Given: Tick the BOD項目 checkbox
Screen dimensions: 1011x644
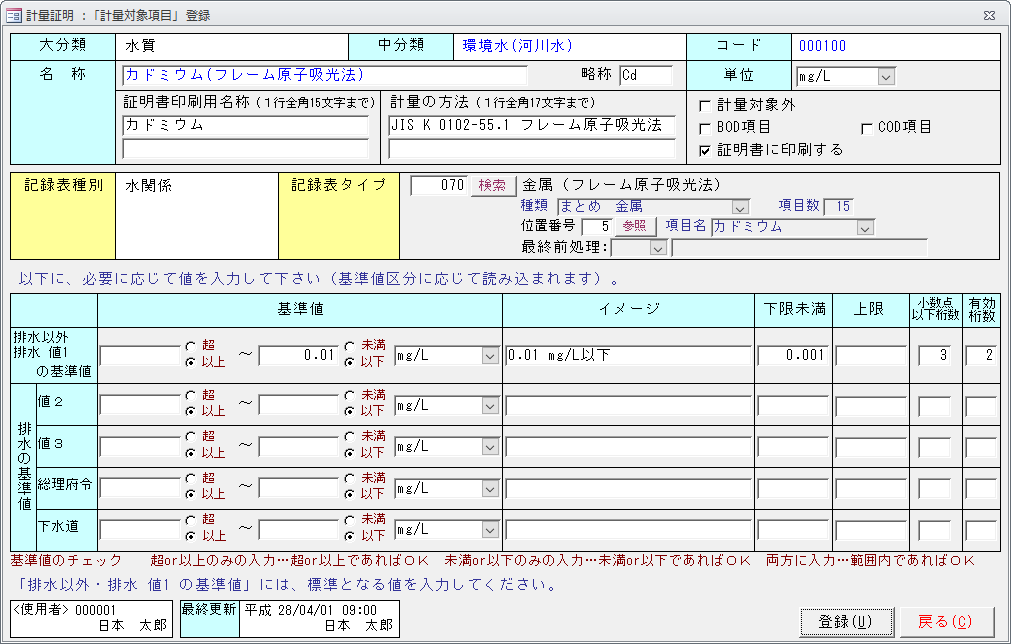Looking at the screenshot, I should tap(705, 128).
